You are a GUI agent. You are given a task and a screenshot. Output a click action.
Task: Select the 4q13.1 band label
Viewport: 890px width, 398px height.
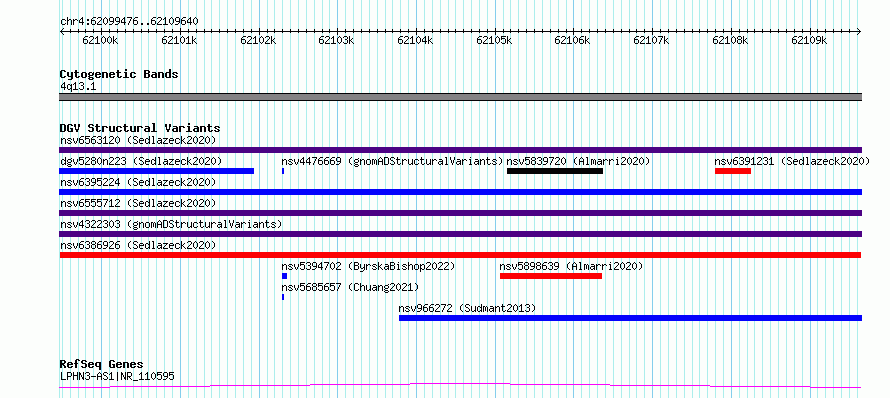pyautogui.click(x=77, y=86)
